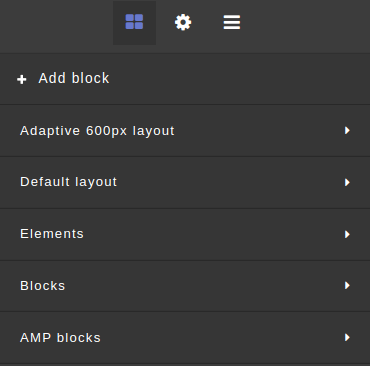Click the triangle icon on Blocks row
370x366 pixels.
click(347, 285)
